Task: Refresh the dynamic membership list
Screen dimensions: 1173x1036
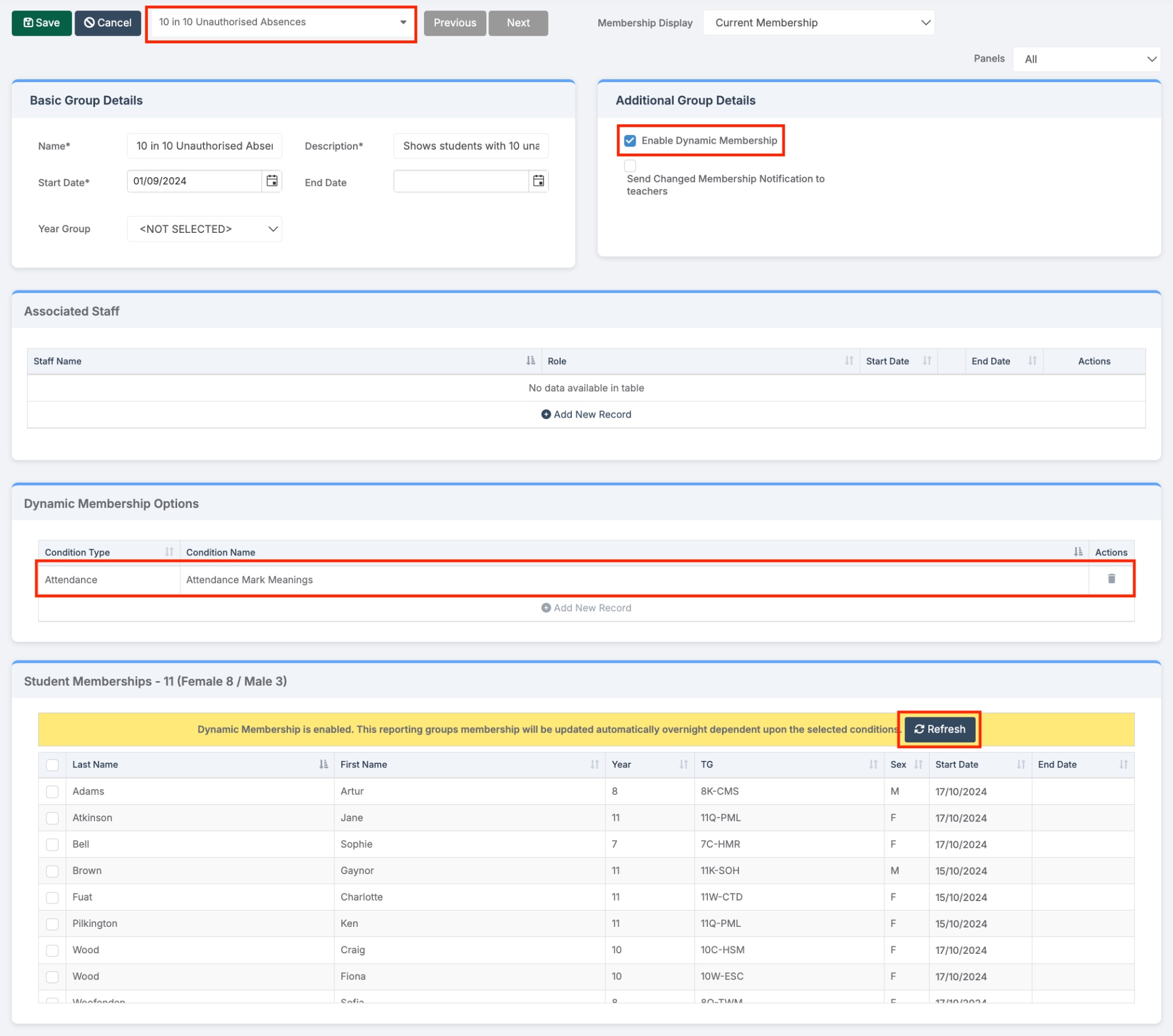Action: pyautogui.click(x=939, y=729)
